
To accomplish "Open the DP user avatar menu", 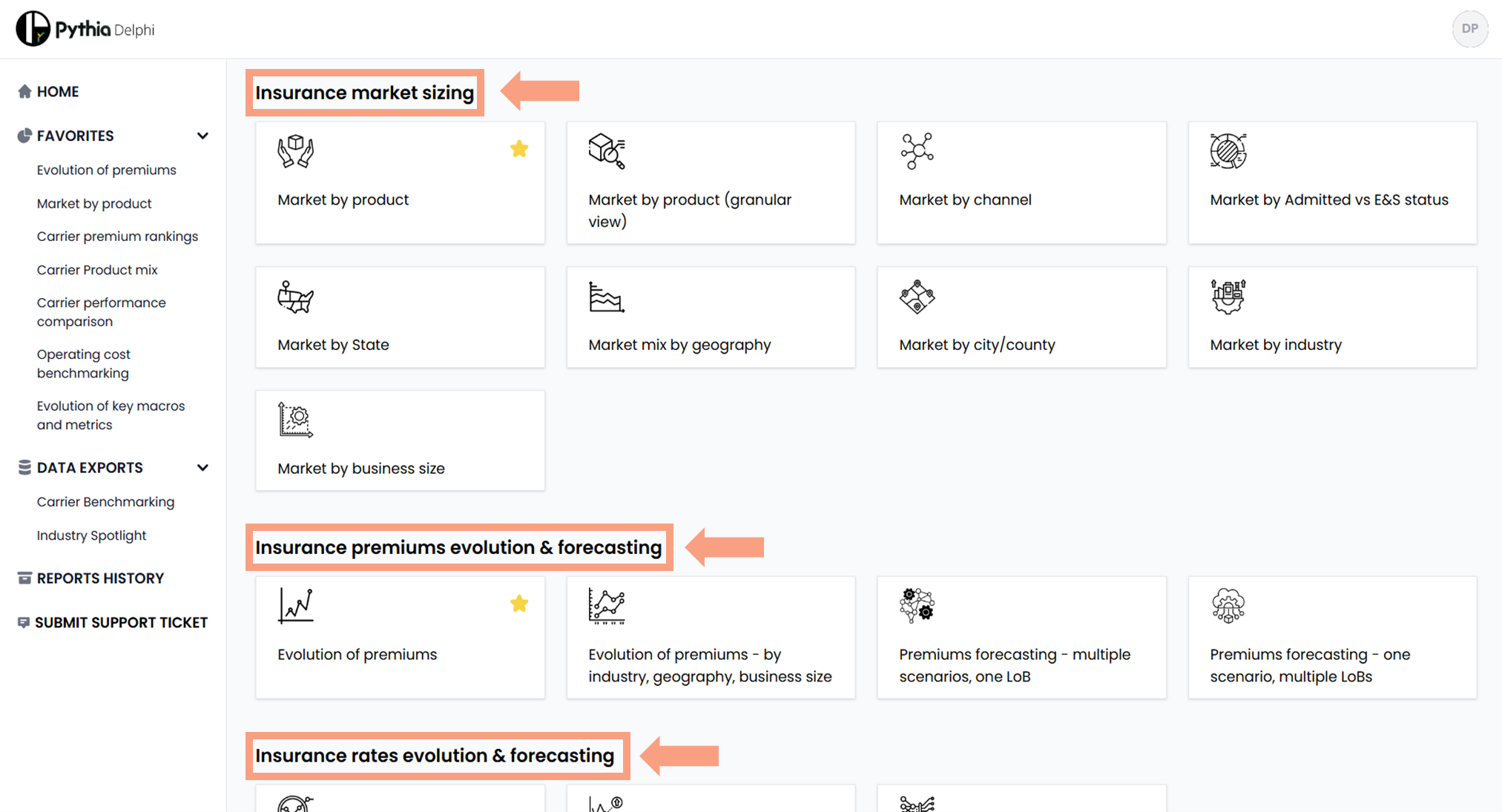I will (1469, 29).
